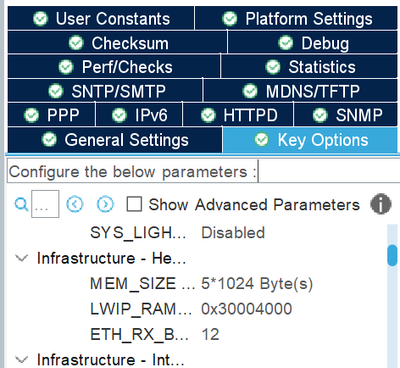The image size is (400, 368).
Task: Open the Checksum tab
Action: click(117, 43)
